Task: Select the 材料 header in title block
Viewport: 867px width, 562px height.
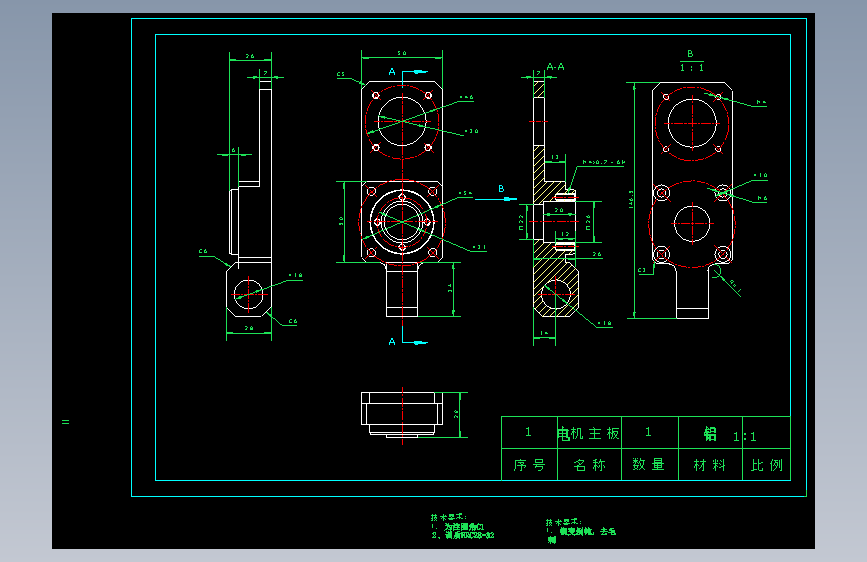Action: tap(709, 465)
